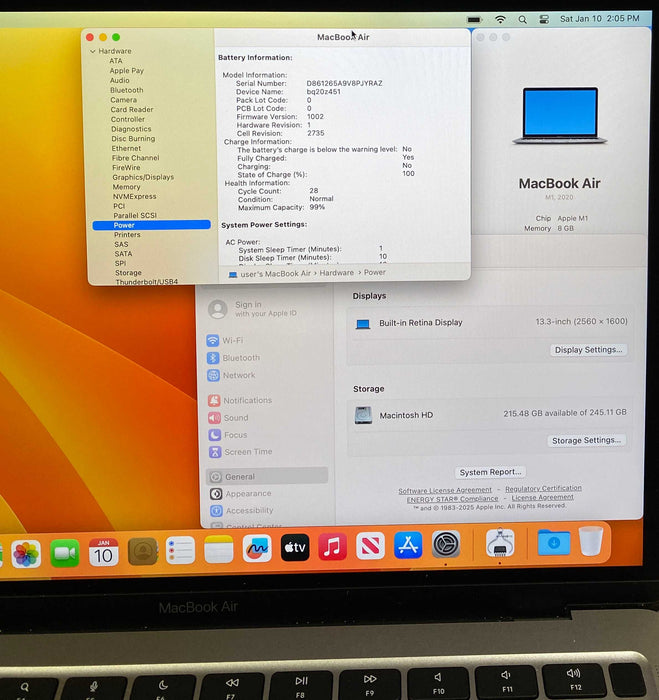Open the App Store from the Dock
659x700 pixels.
(x=408, y=545)
